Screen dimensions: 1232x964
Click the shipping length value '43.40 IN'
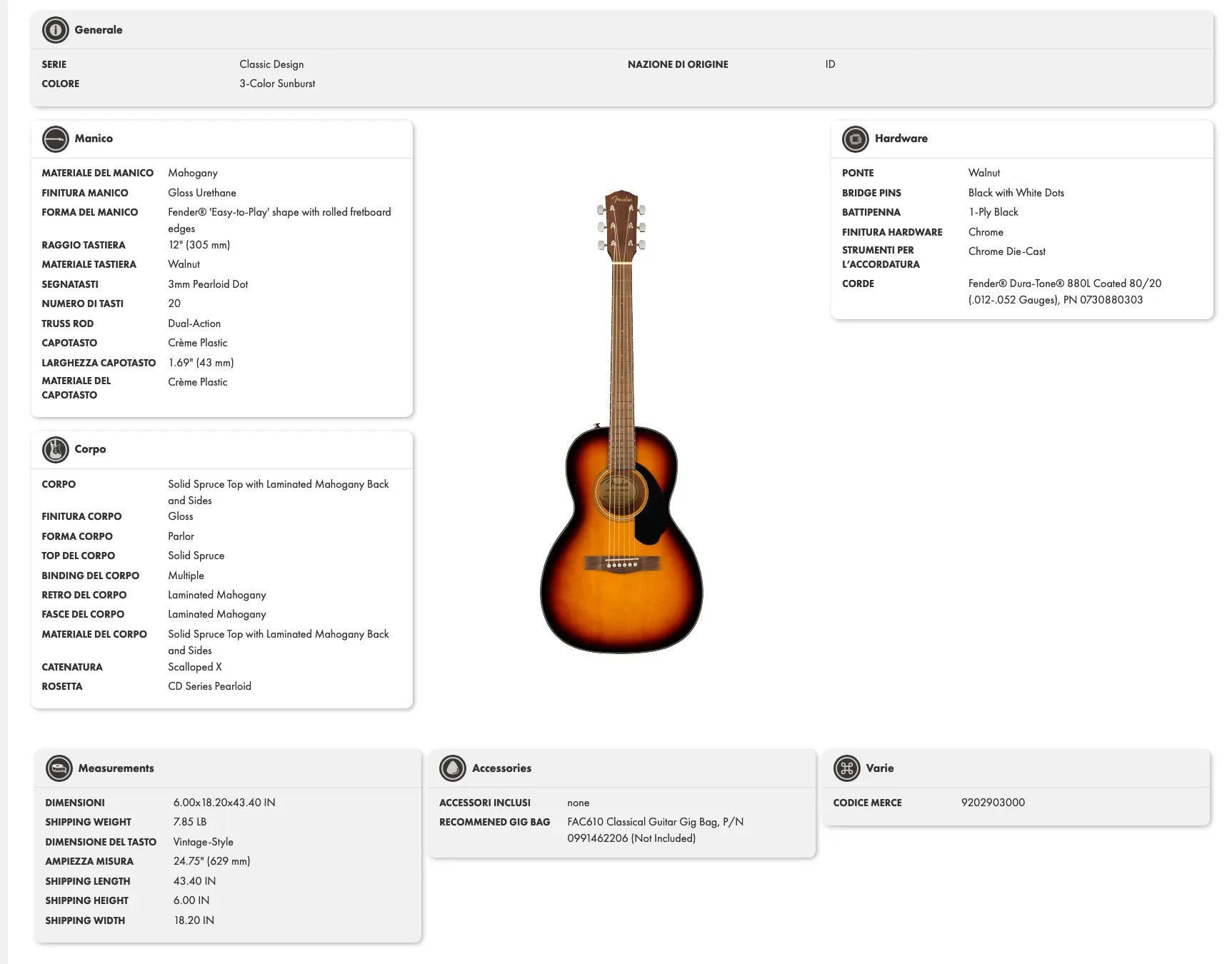point(194,881)
